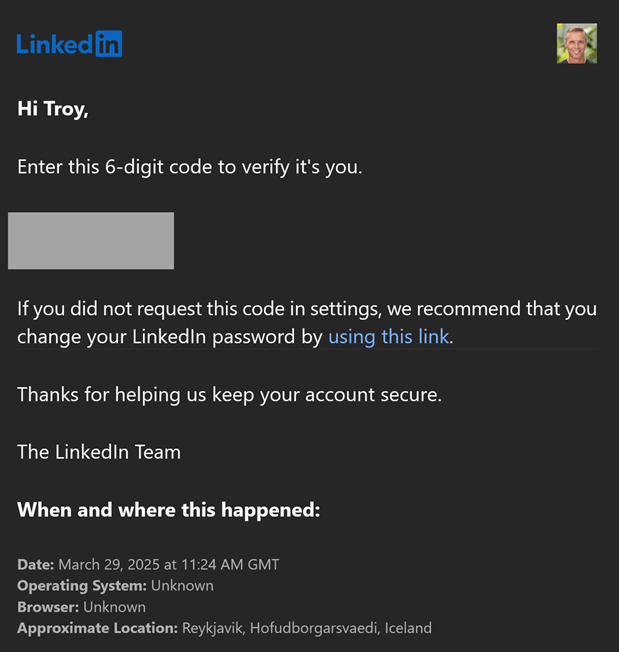
Task: Click 'Thanks for helping us keep' sentence
Action: pos(229,394)
